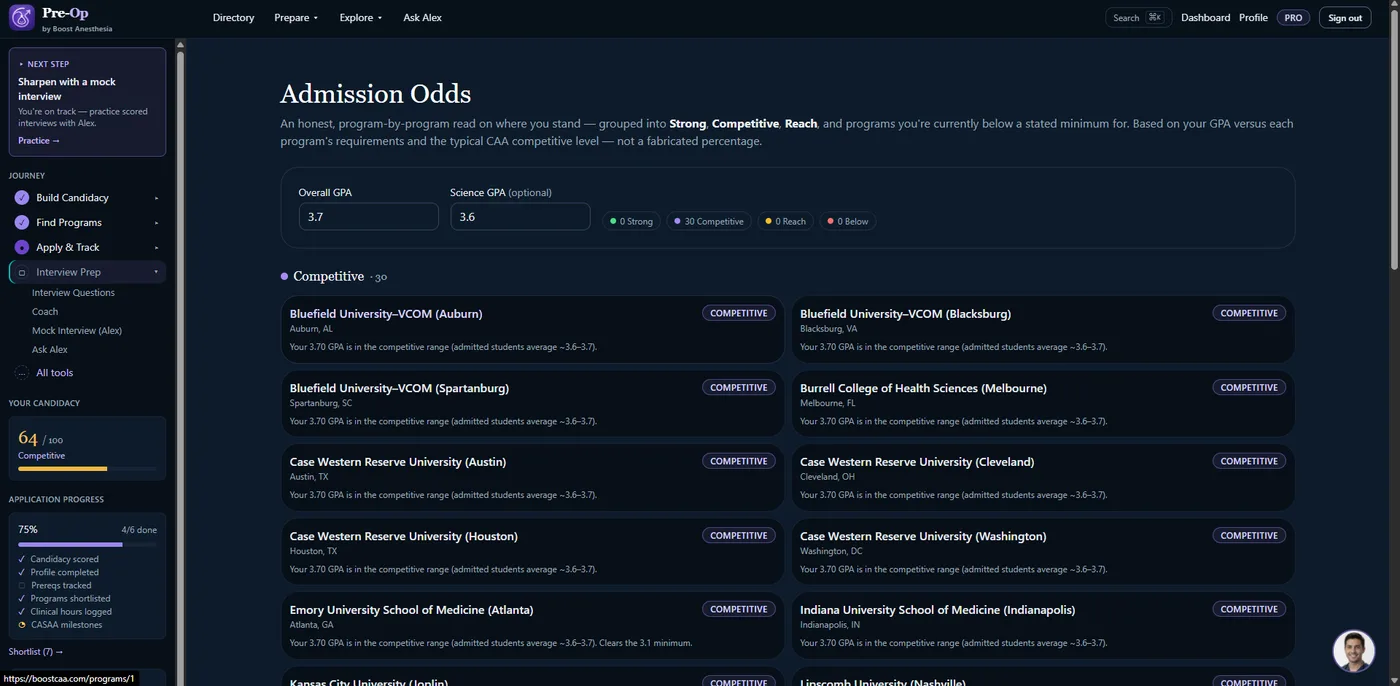
Task: Go to Directory in top navigation
Action: click(x=234, y=18)
